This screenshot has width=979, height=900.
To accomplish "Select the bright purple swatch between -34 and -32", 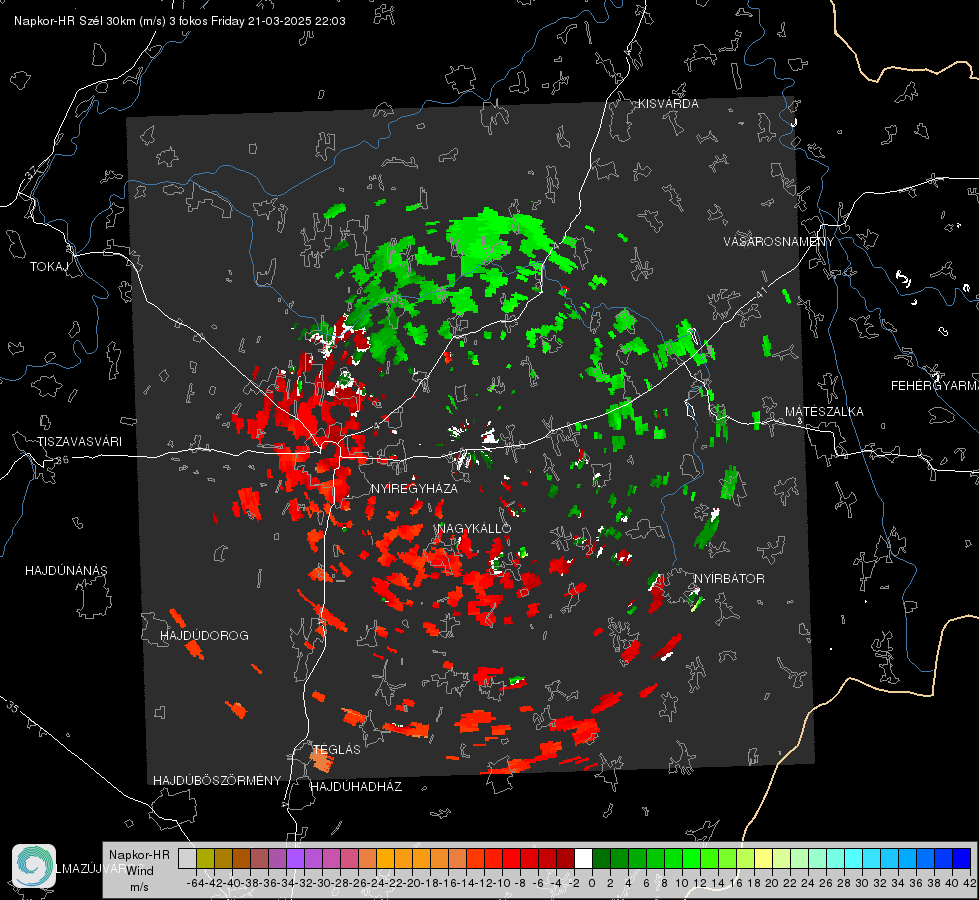I will (295, 858).
